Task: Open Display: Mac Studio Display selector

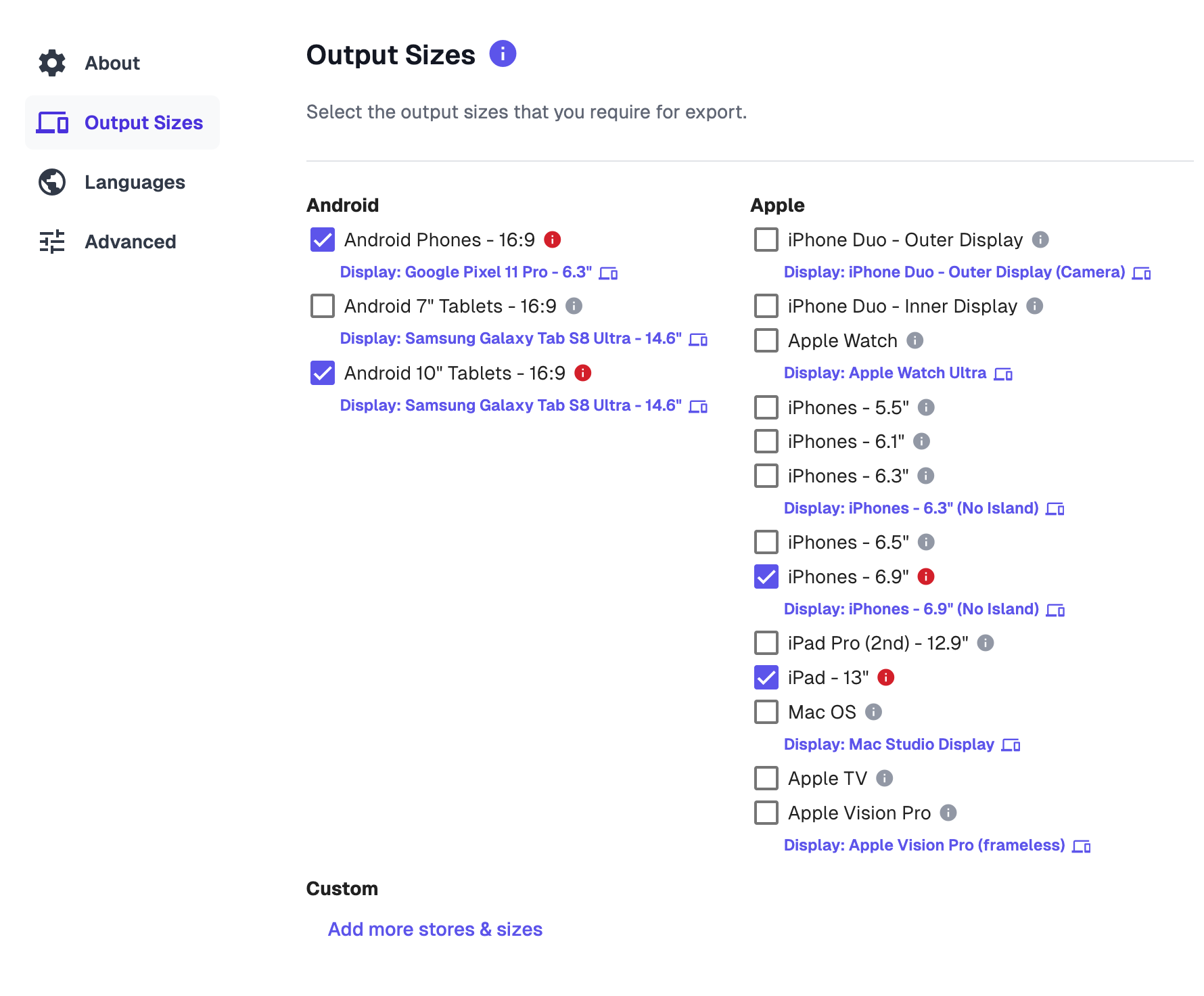Action: coord(902,744)
